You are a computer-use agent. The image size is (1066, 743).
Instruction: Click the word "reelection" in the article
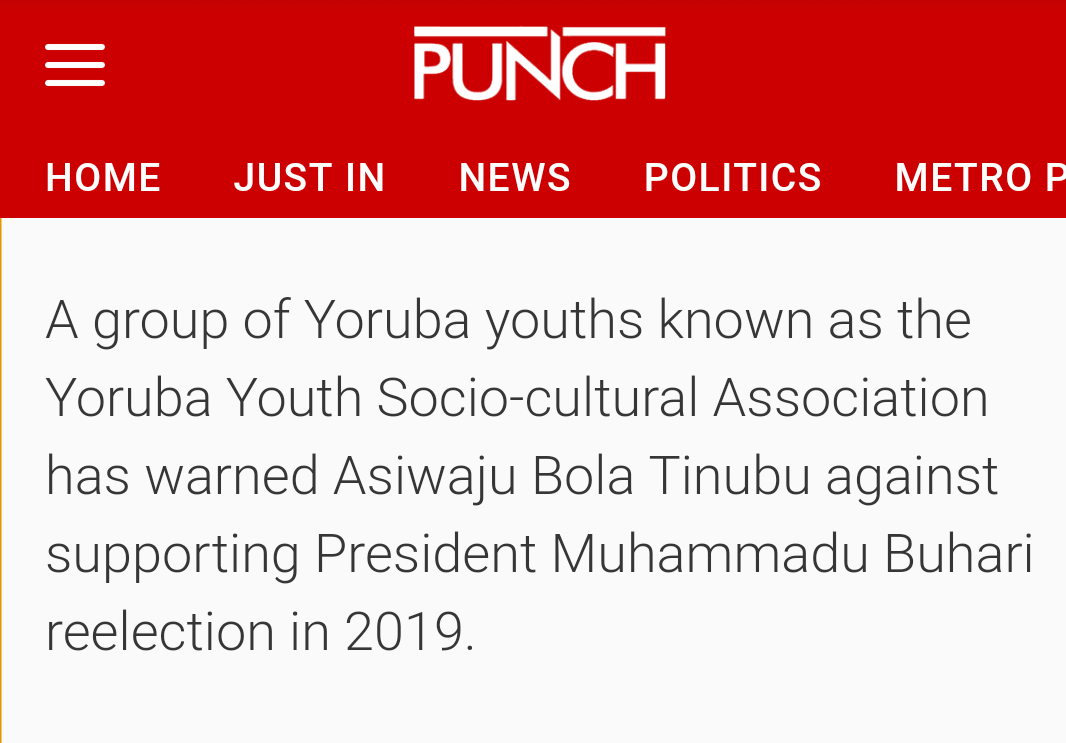point(160,632)
